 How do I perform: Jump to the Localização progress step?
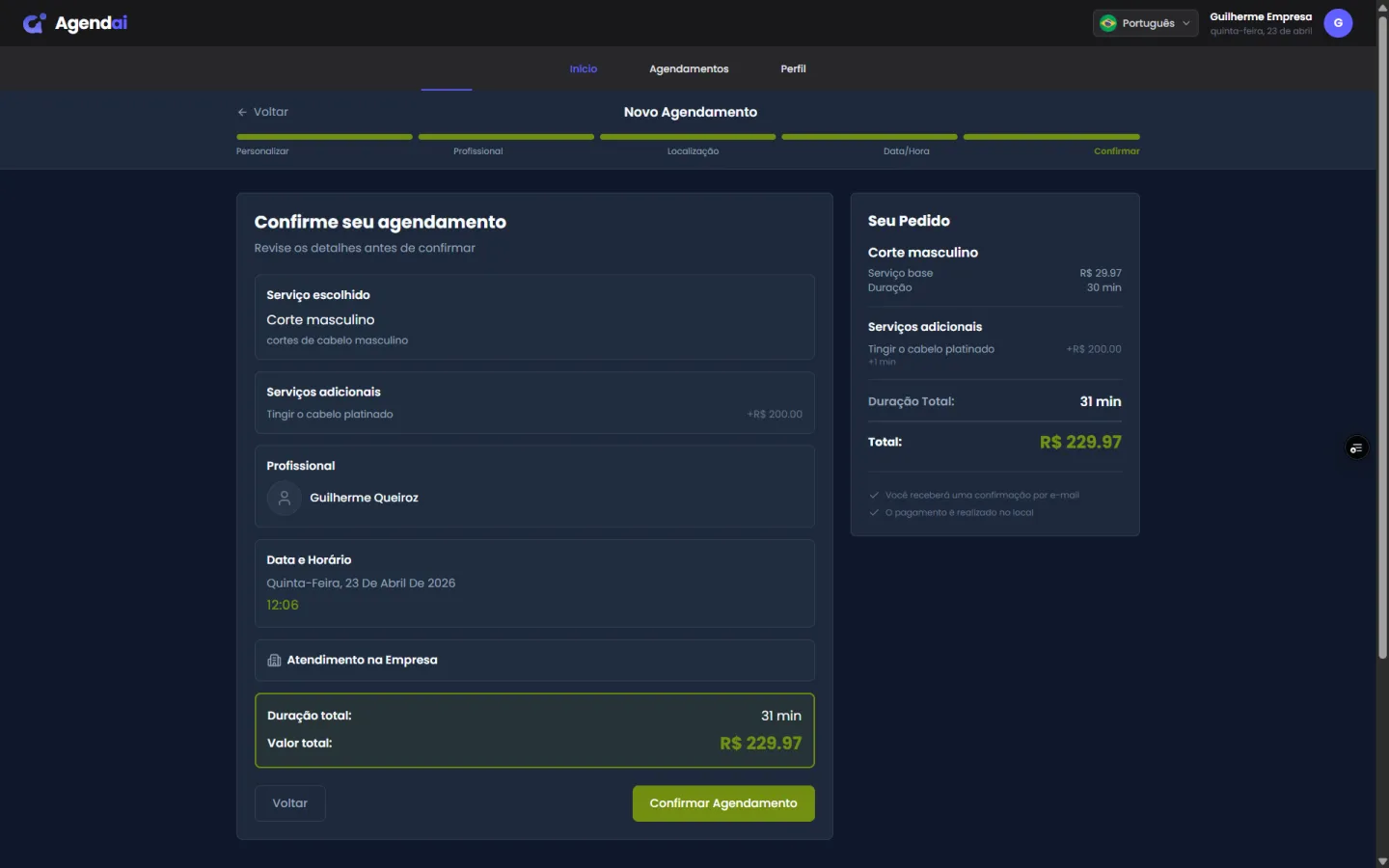(x=693, y=151)
